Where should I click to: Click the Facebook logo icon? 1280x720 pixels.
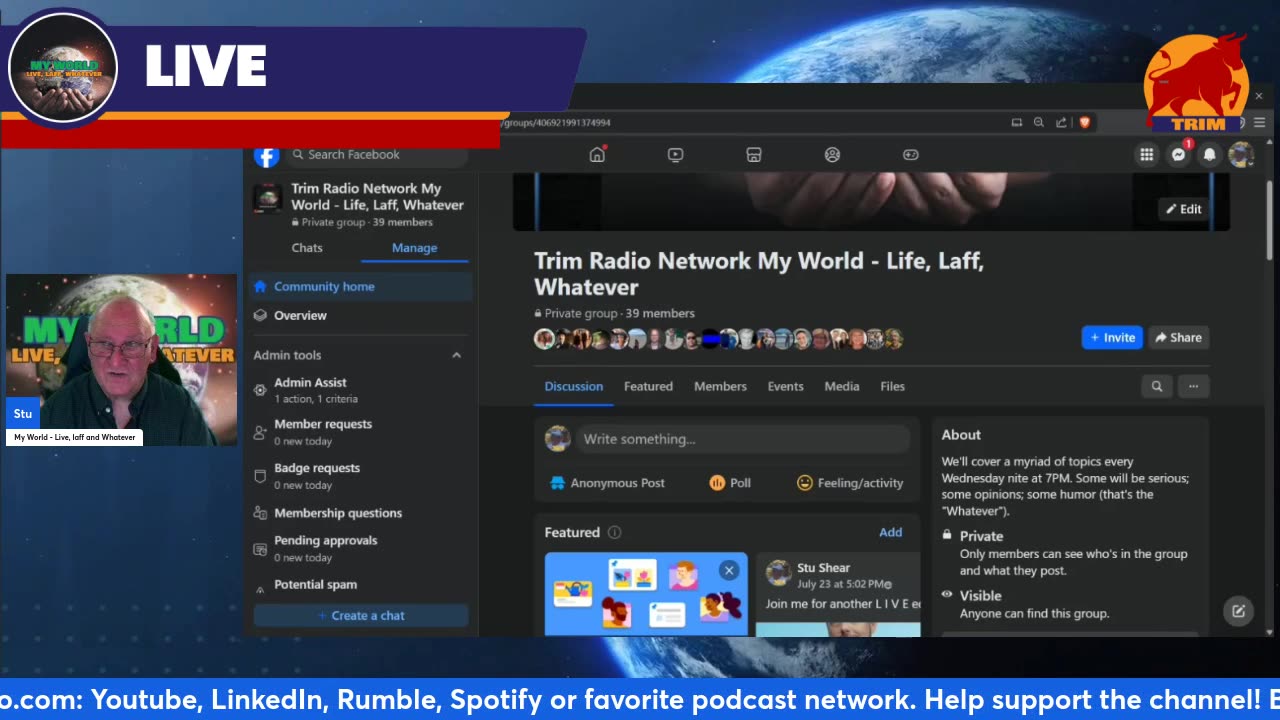tap(266, 156)
